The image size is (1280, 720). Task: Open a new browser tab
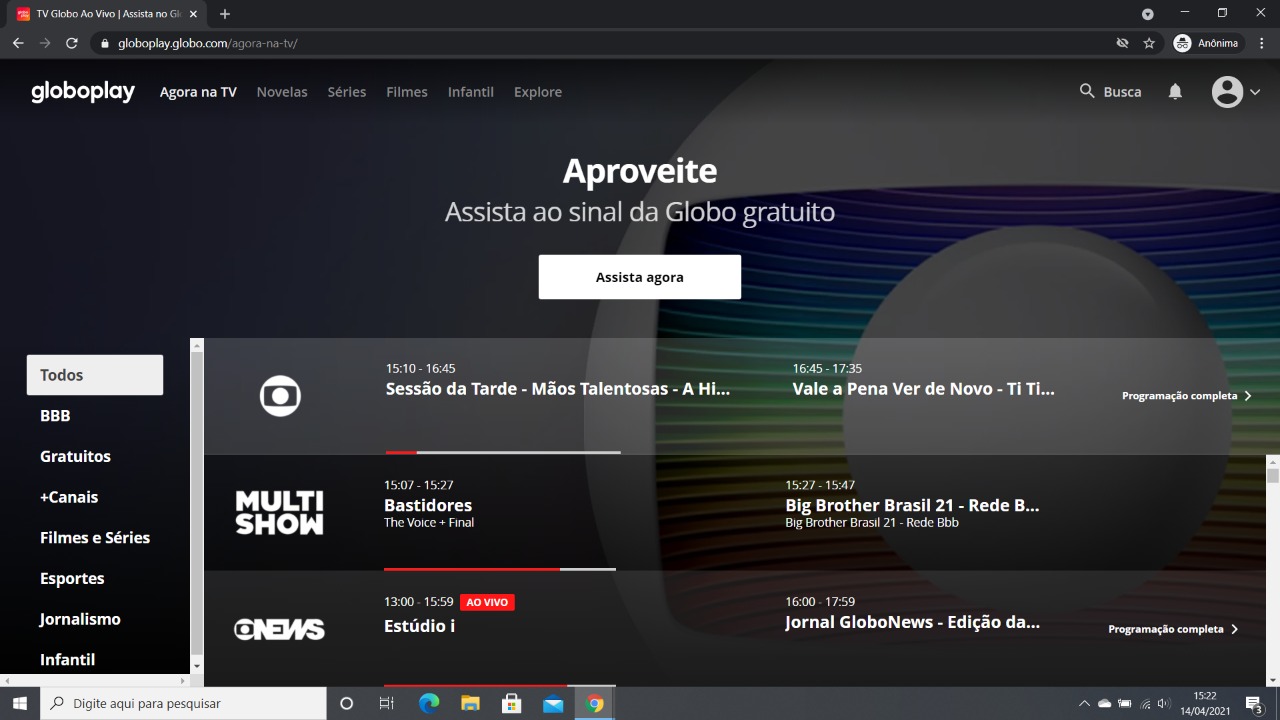(x=225, y=14)
